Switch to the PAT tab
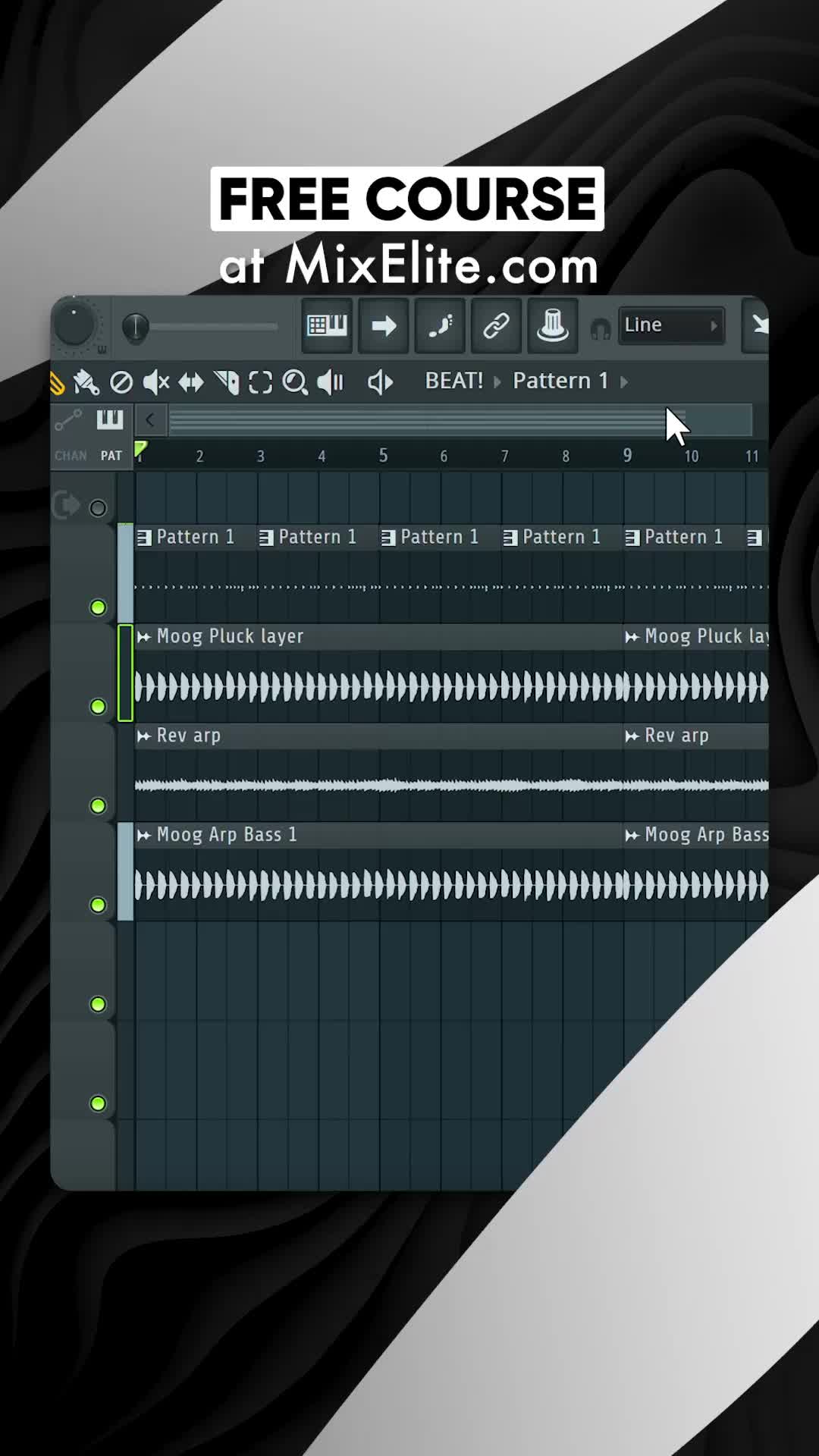 pyautogui.click(x=111, y=456)
